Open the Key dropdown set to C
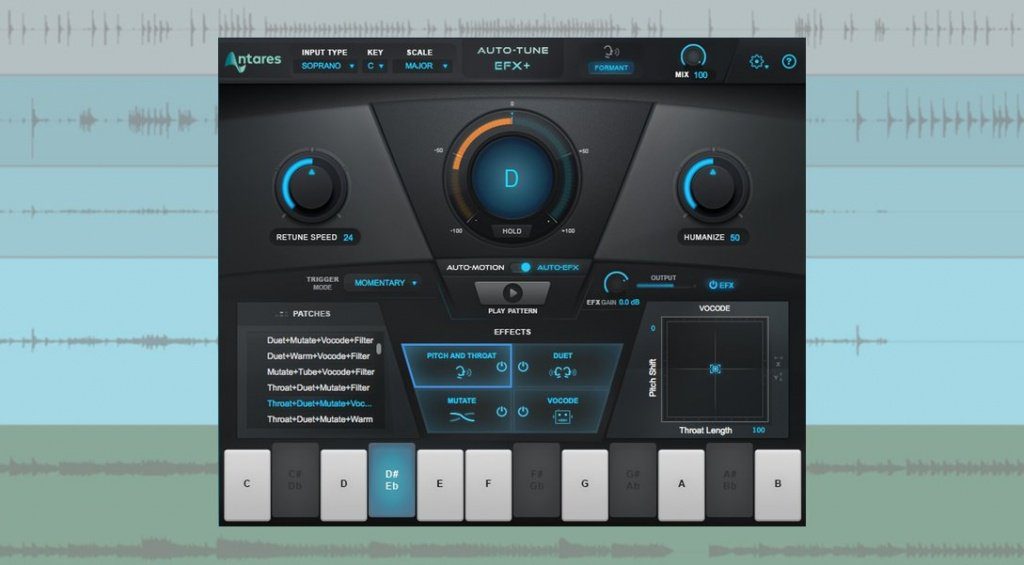 377,66
